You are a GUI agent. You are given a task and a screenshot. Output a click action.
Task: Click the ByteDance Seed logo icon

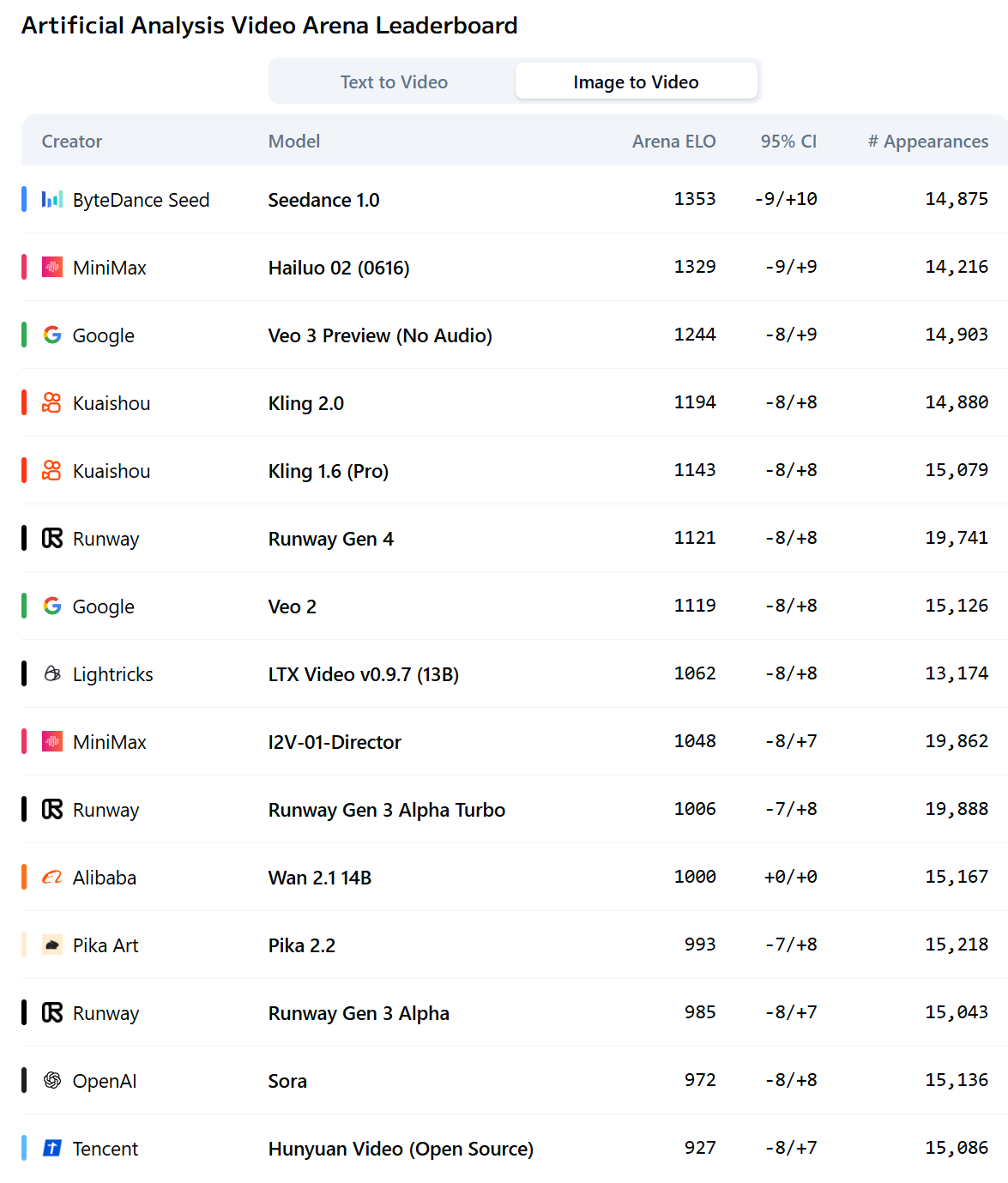pyautogui.click(x=52, y=200)
